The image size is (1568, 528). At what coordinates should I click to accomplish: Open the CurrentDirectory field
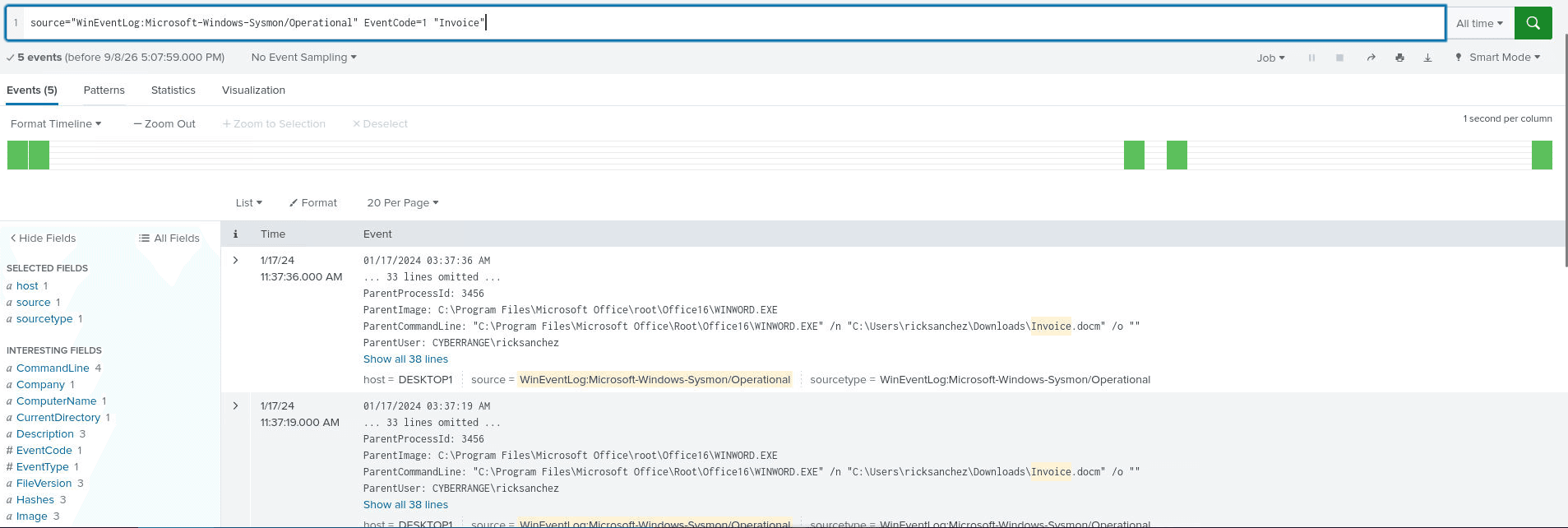pos(58,418)
